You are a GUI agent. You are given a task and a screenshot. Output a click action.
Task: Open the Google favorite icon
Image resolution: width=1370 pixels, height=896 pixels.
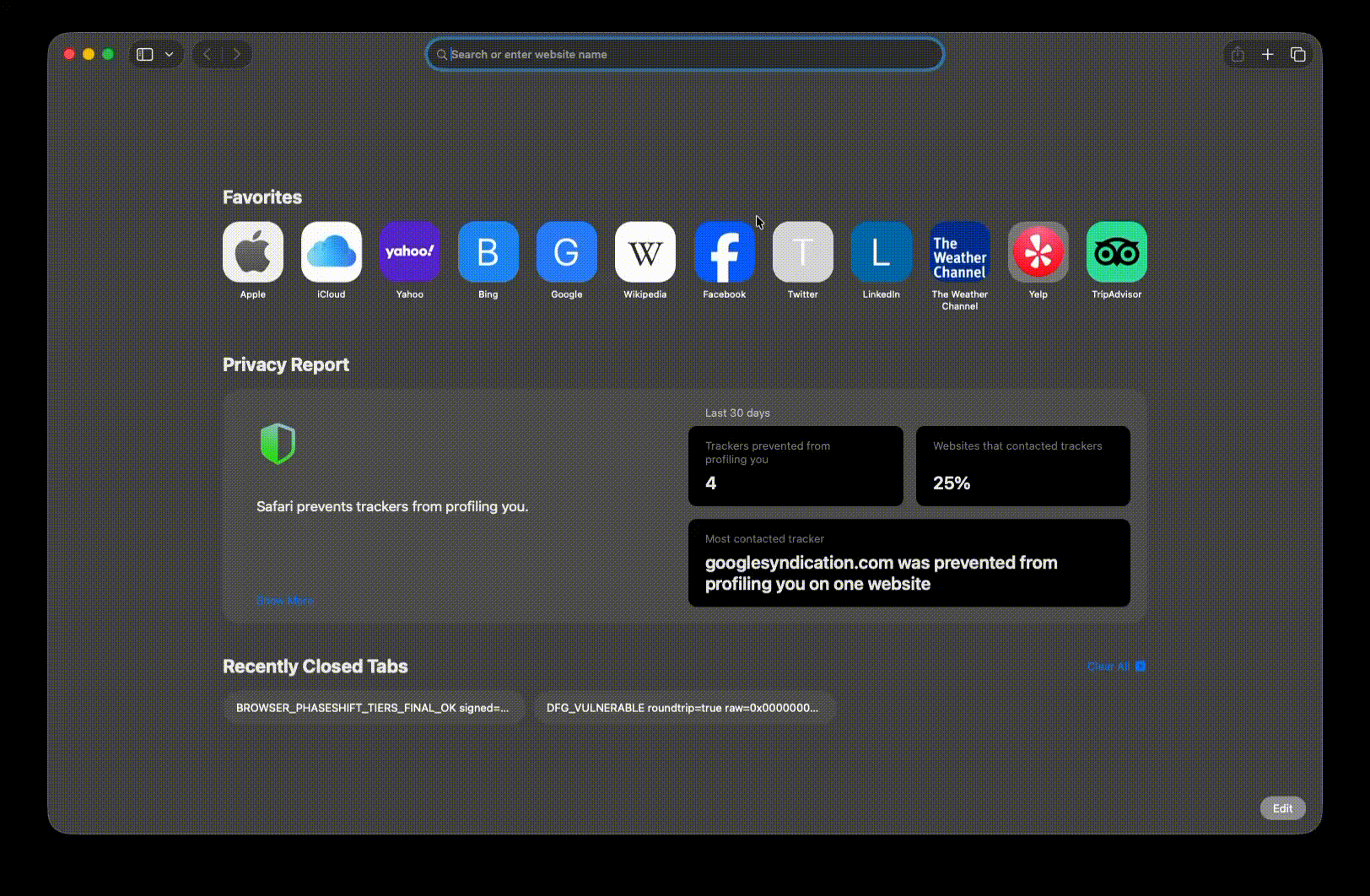[x=567, y=251]
